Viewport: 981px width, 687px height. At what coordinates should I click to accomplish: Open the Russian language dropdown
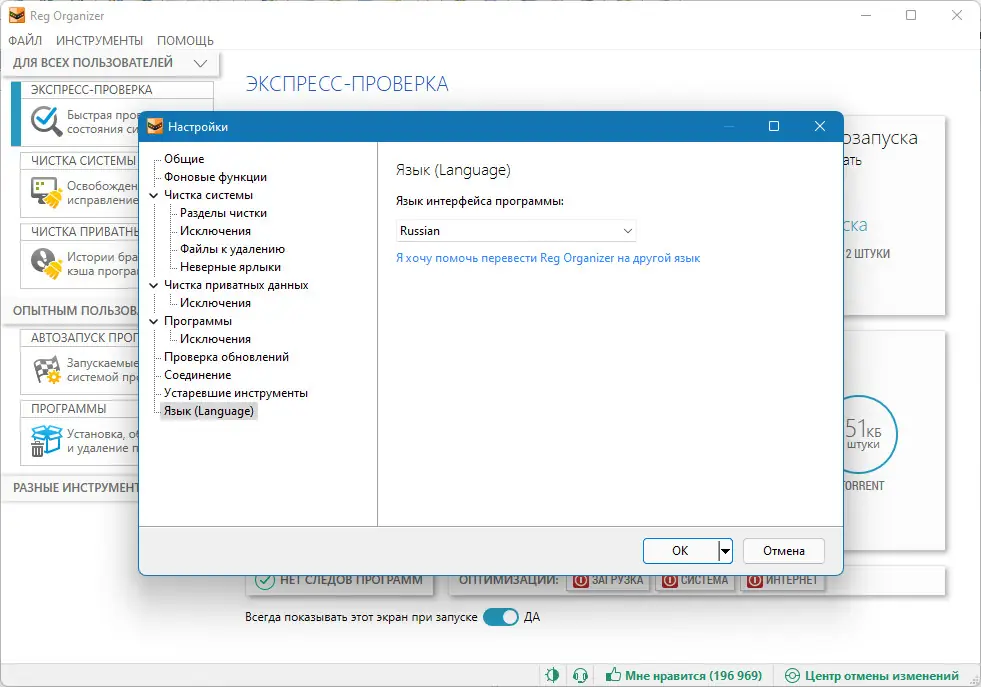(516, 231)
